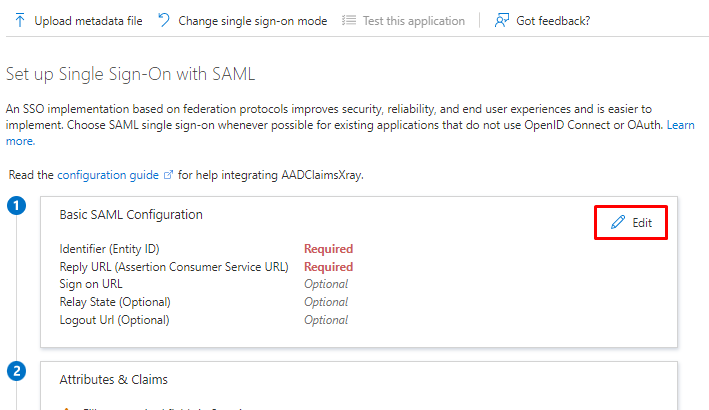Click the Upload metadata file arrow icon
The height and width of the screenshot is (410, 709).
[x=19, y=21]
